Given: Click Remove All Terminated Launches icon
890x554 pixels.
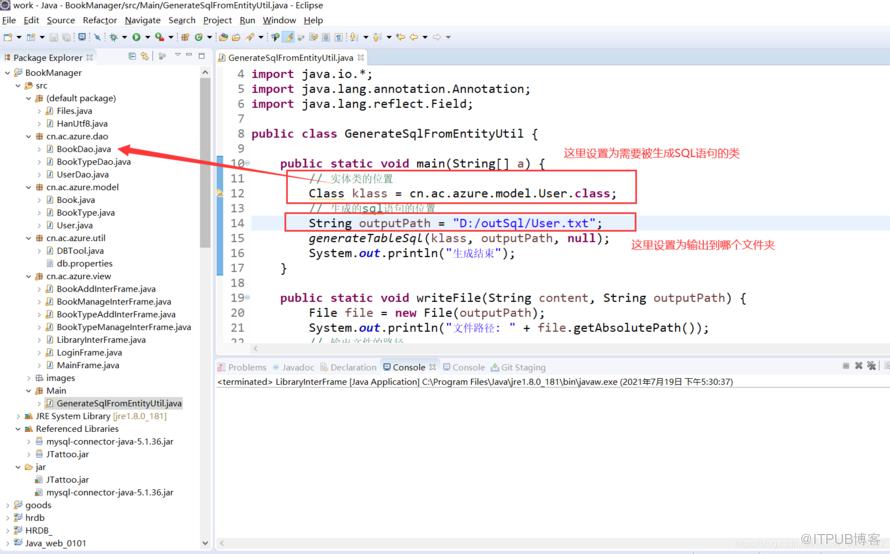Looking at the screenshot, I should 871,366.
